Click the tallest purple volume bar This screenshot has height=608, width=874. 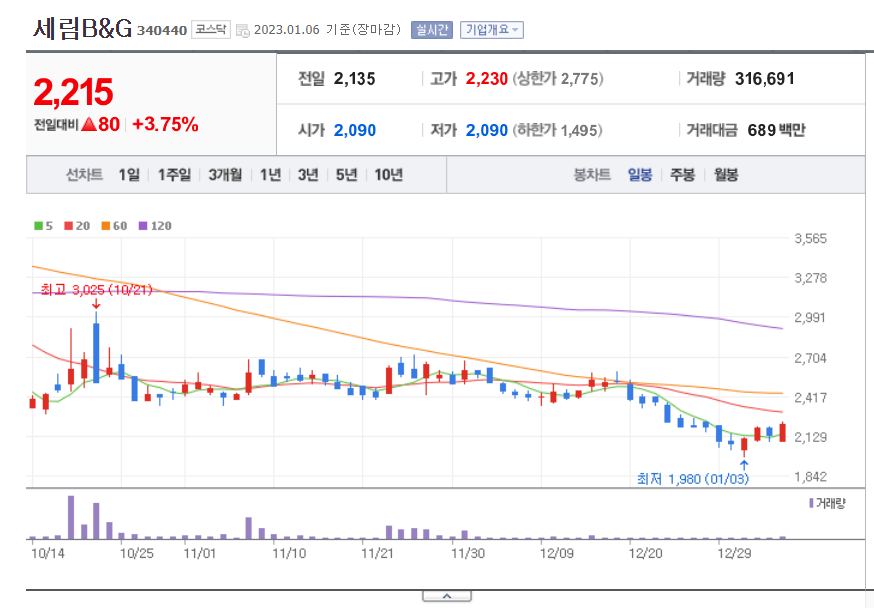point(71,517)
